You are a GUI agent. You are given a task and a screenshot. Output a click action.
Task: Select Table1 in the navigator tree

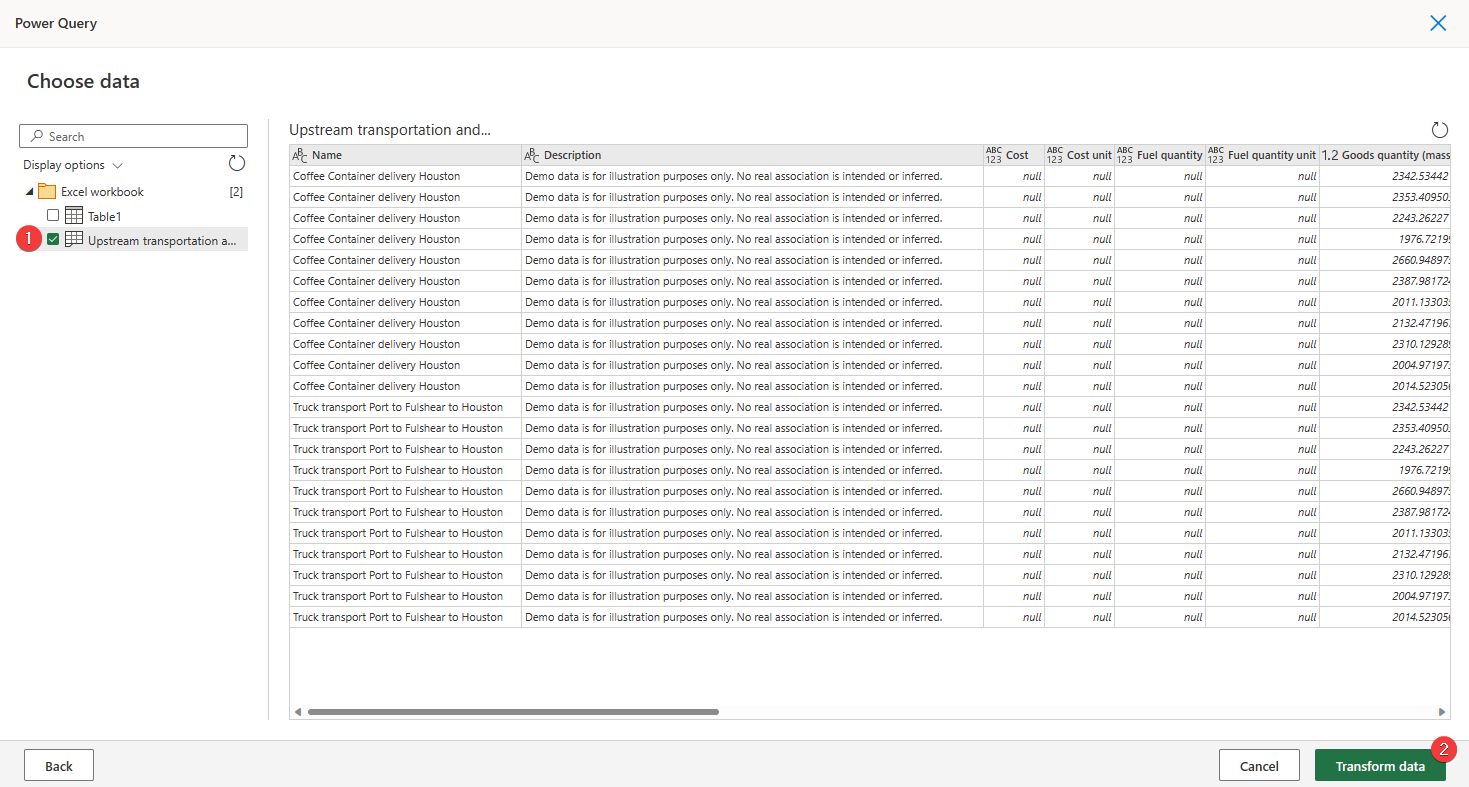pyautogui.click(x=104, y=216)
